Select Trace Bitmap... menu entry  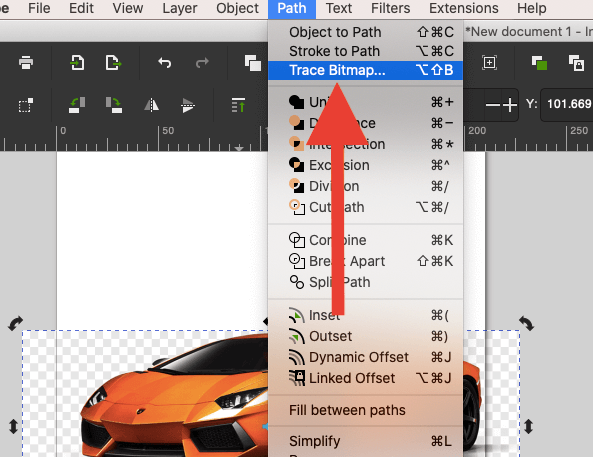coord(365,70)
